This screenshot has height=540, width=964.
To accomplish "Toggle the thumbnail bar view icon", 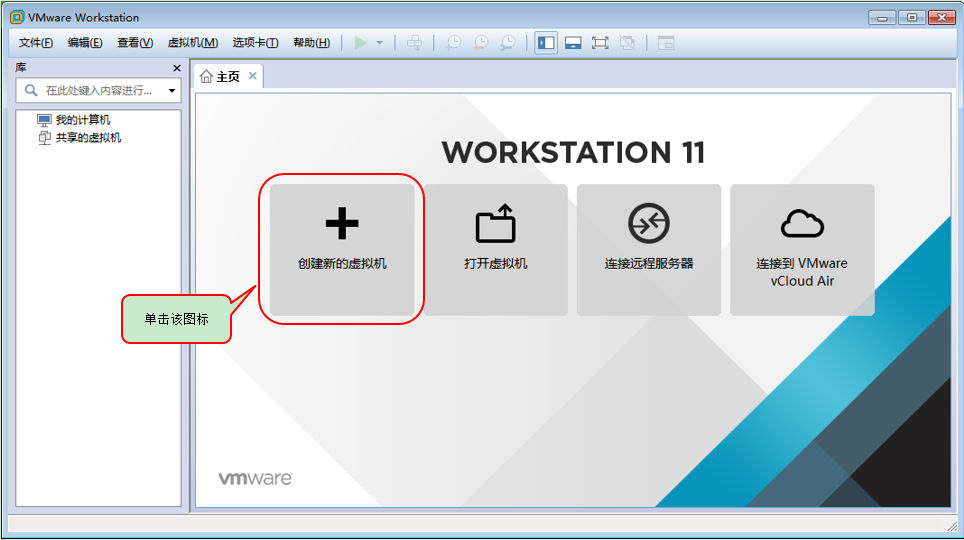I will point(573,42).
